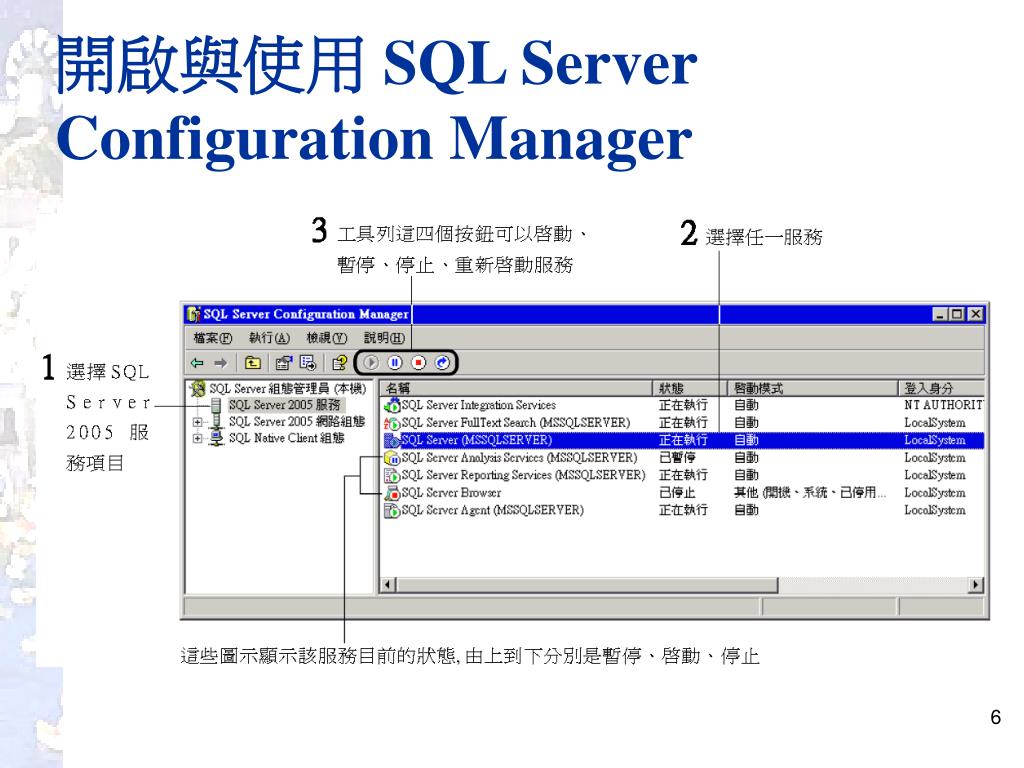Click the Up one level folder icon
Image resolution: width=1024 pixels, height=768 pixels.
pos(252,362)
